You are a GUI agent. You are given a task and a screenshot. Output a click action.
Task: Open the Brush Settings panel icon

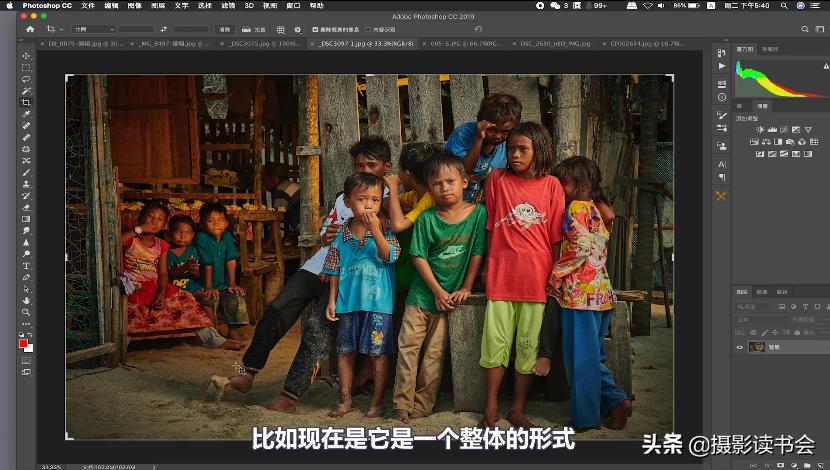[721, 115]
